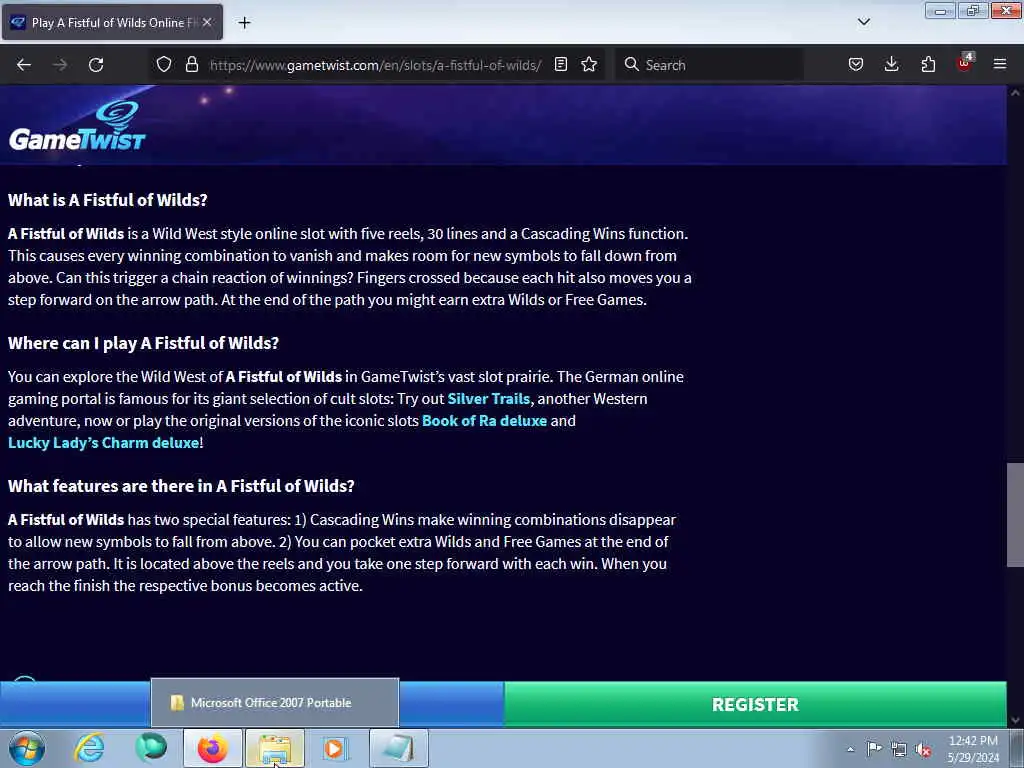Image resolution: width=1024 pixels, height=768 pixels.
Task: Click the GameTwist logo
Action: coord(77,126)
